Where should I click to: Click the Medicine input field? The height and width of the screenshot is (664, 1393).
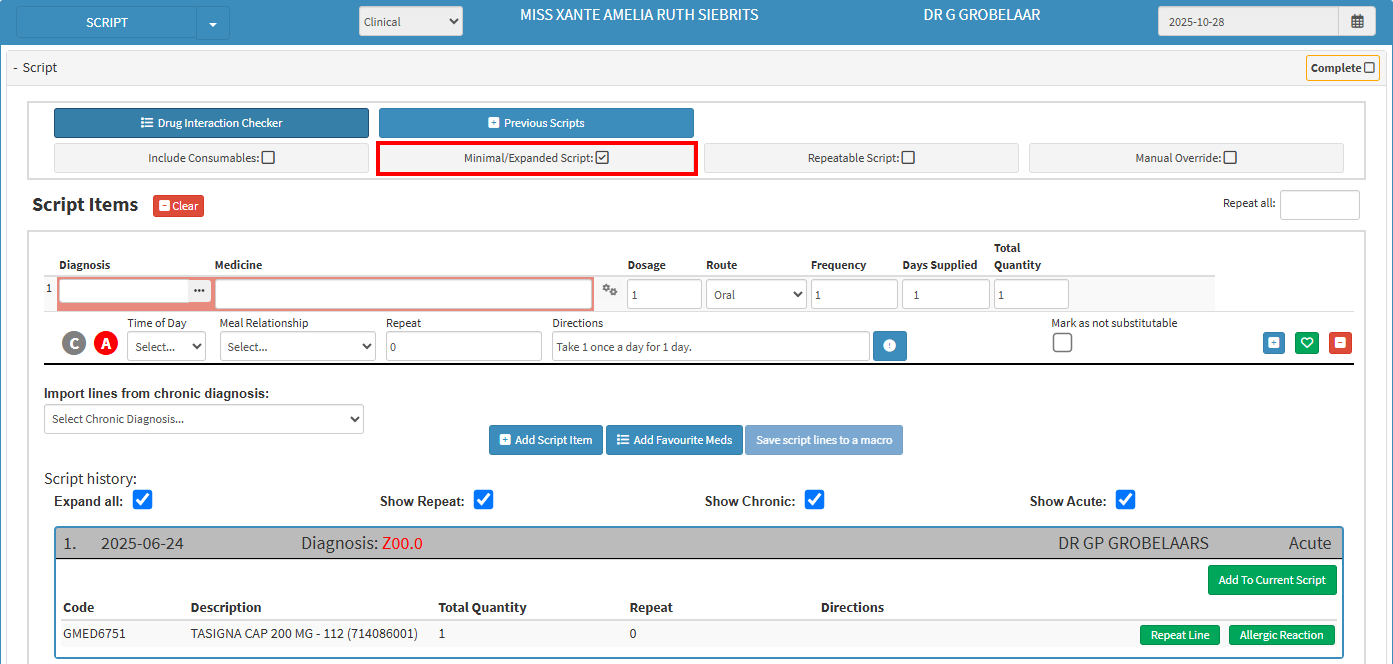pos(404,294)
